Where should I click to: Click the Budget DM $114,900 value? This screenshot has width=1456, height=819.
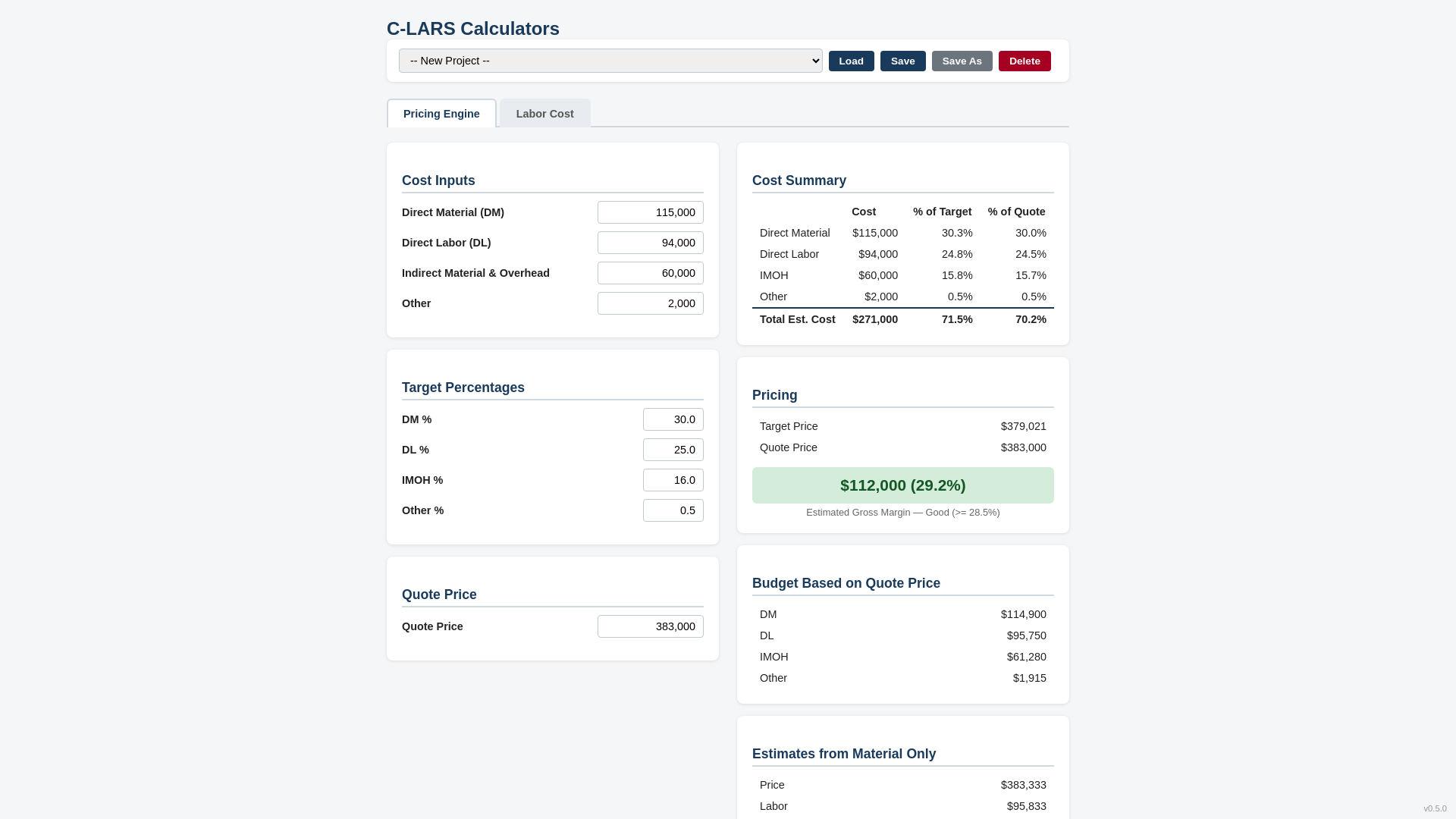coord(1024,614)
